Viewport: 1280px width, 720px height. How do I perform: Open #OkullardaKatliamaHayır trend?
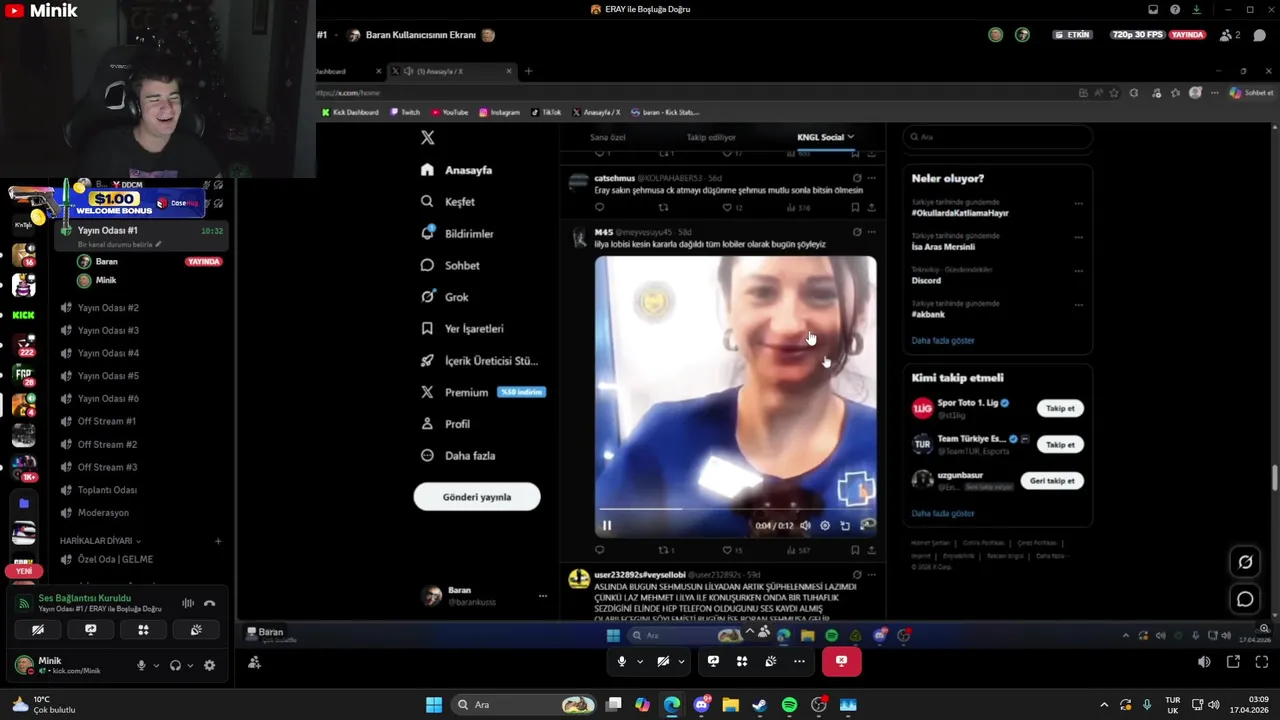click(960, 213)
